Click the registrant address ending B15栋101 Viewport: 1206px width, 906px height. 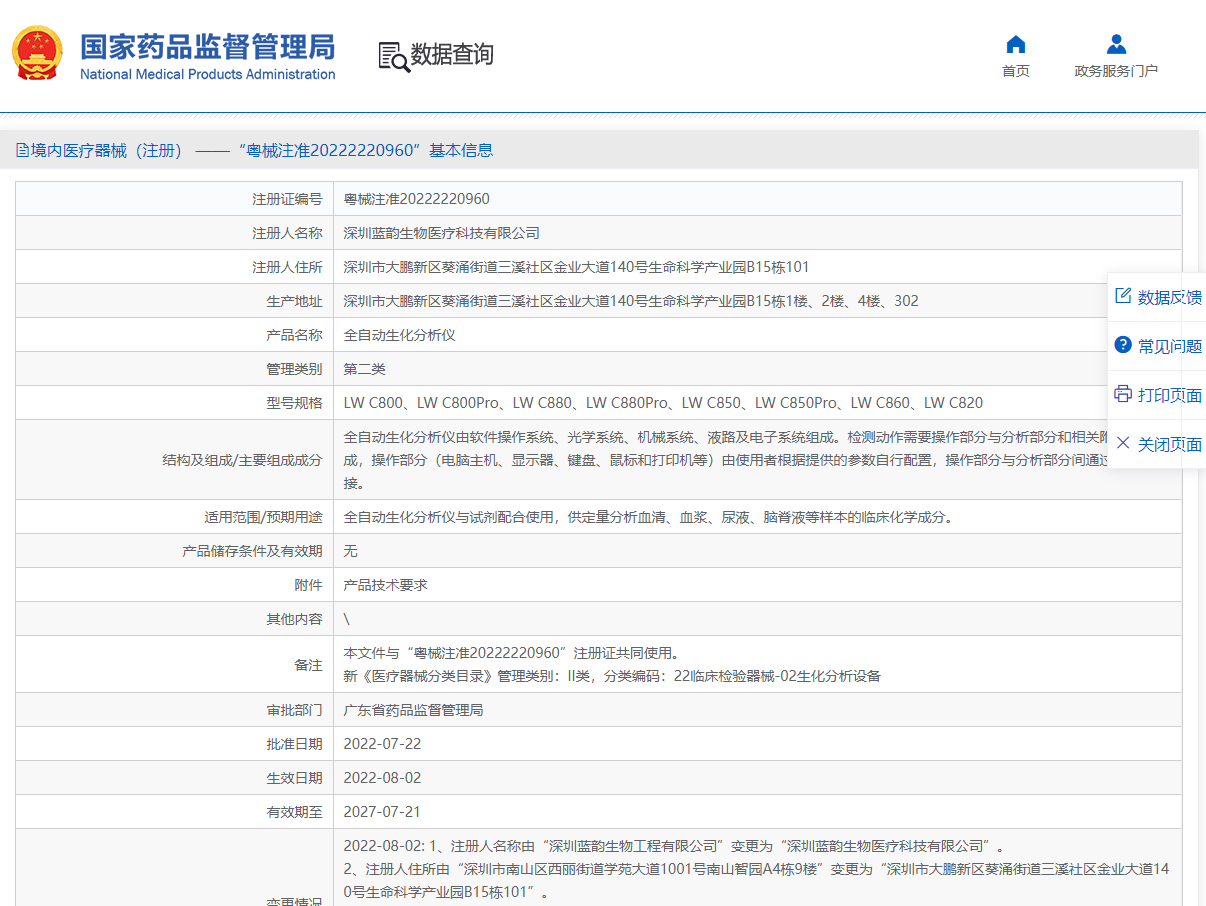pyautogui.click(x=577, y=267)
